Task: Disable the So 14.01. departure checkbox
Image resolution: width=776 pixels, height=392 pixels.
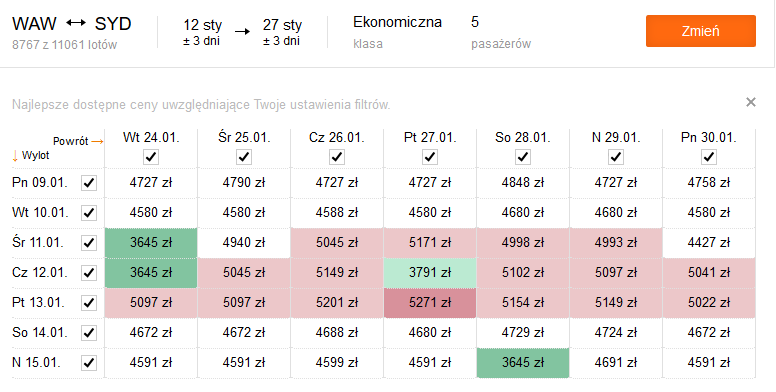Action: tap(89, 333)
